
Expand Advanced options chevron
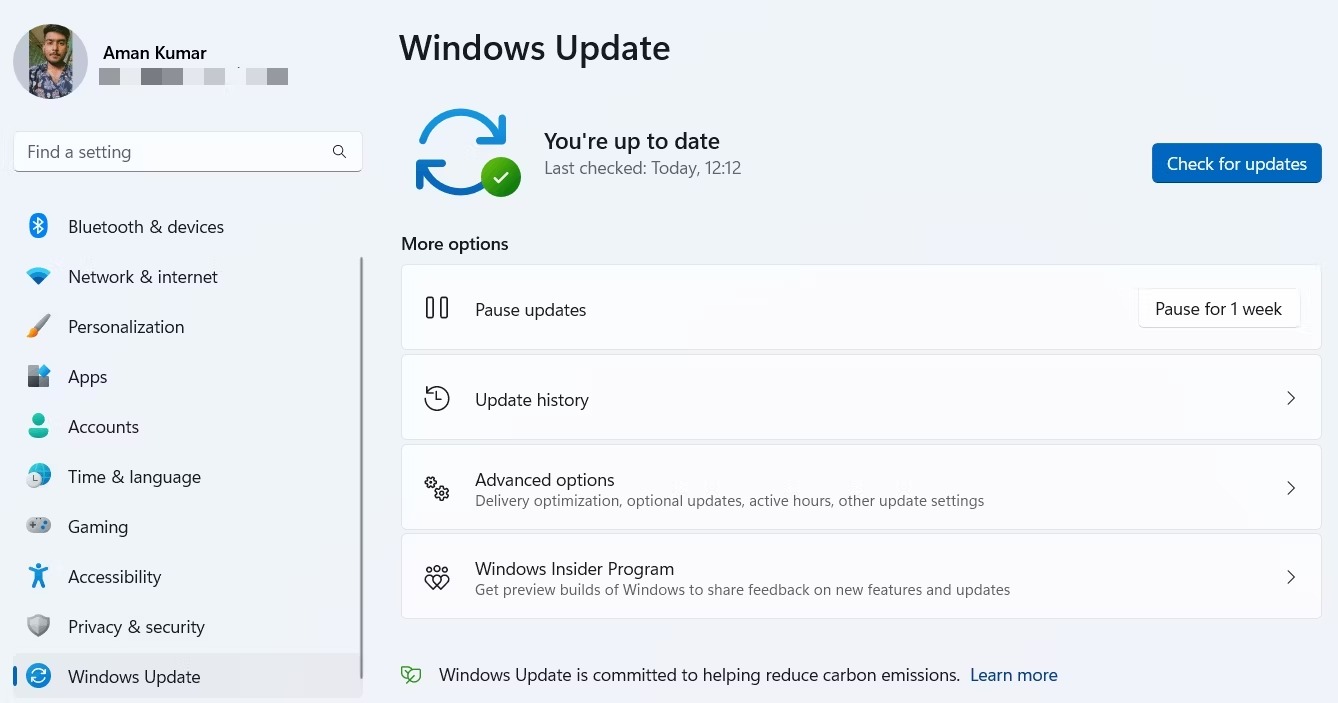pos(1291,488)
